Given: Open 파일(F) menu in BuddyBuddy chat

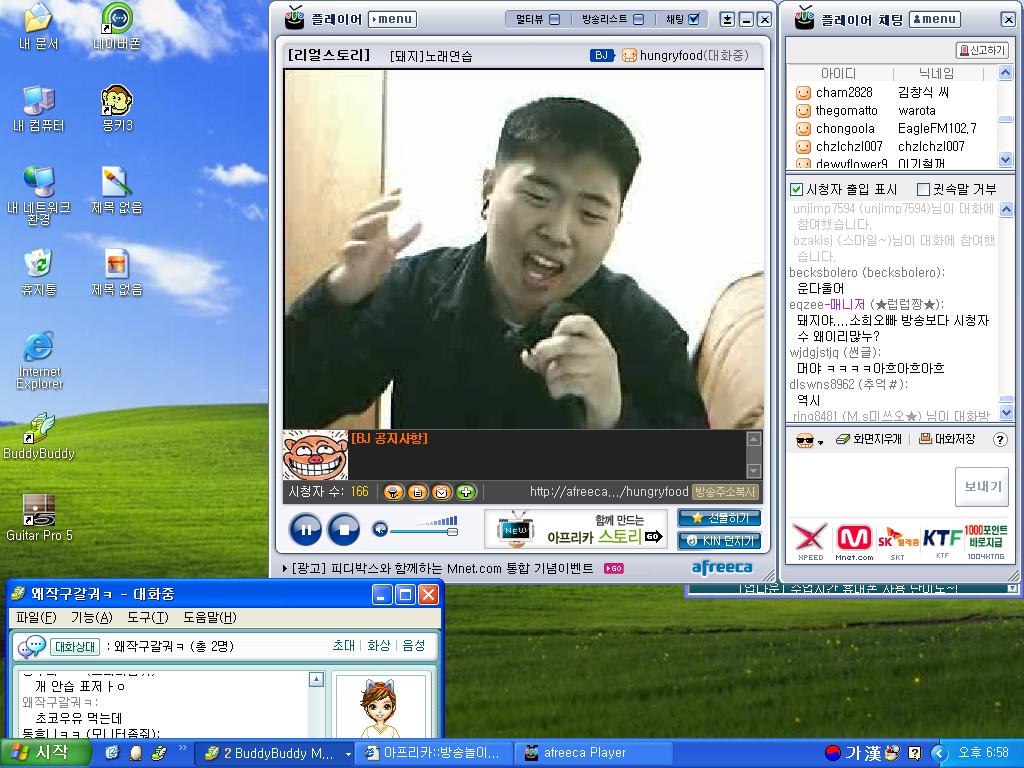Looking at the screenshot, I should (36, 618).
